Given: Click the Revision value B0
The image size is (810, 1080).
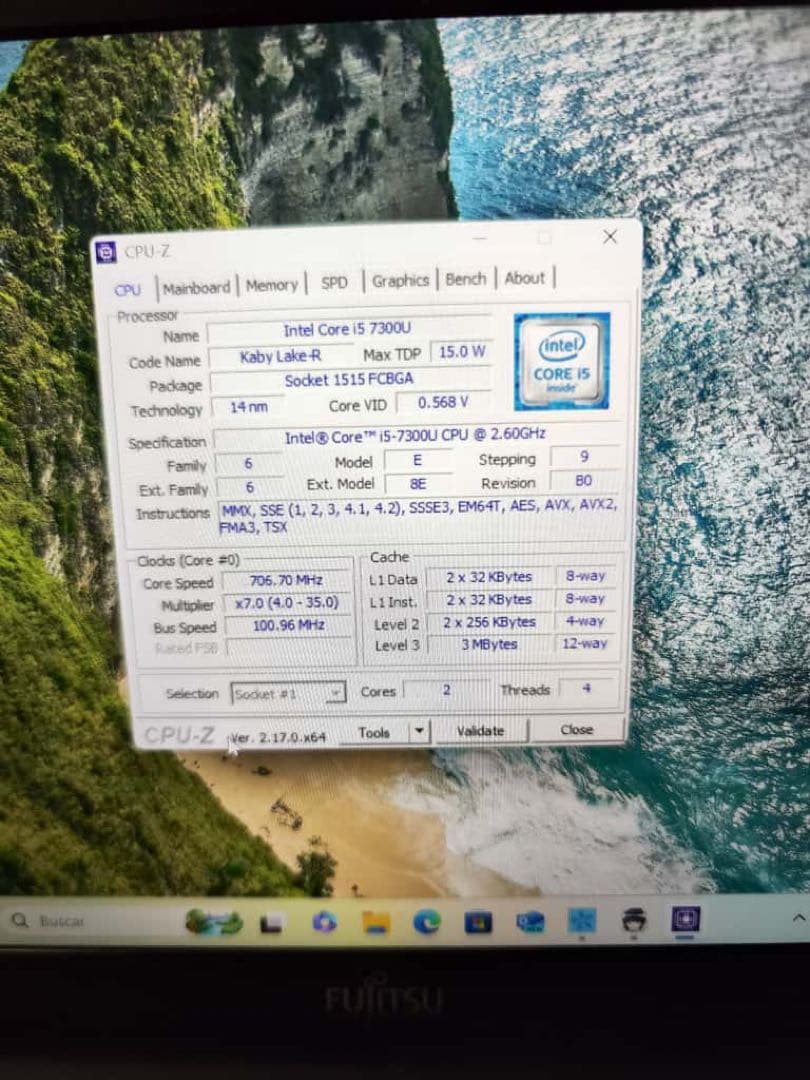Looking at the screenshot, I should coord(583,481).
